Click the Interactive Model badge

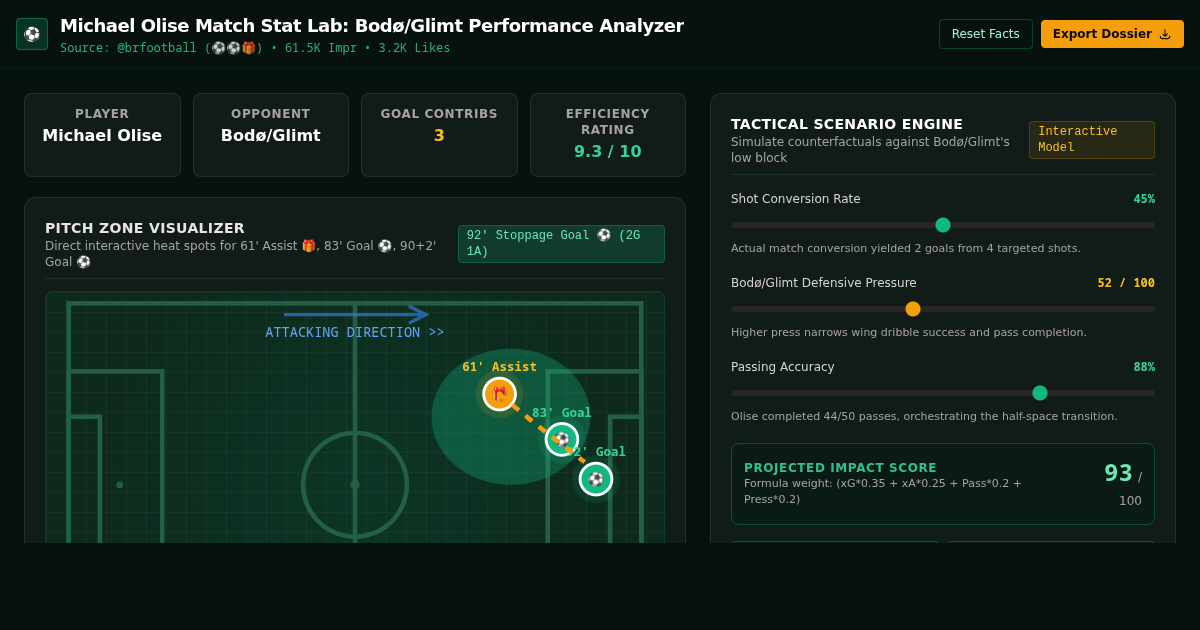[x=1092, y=140]
